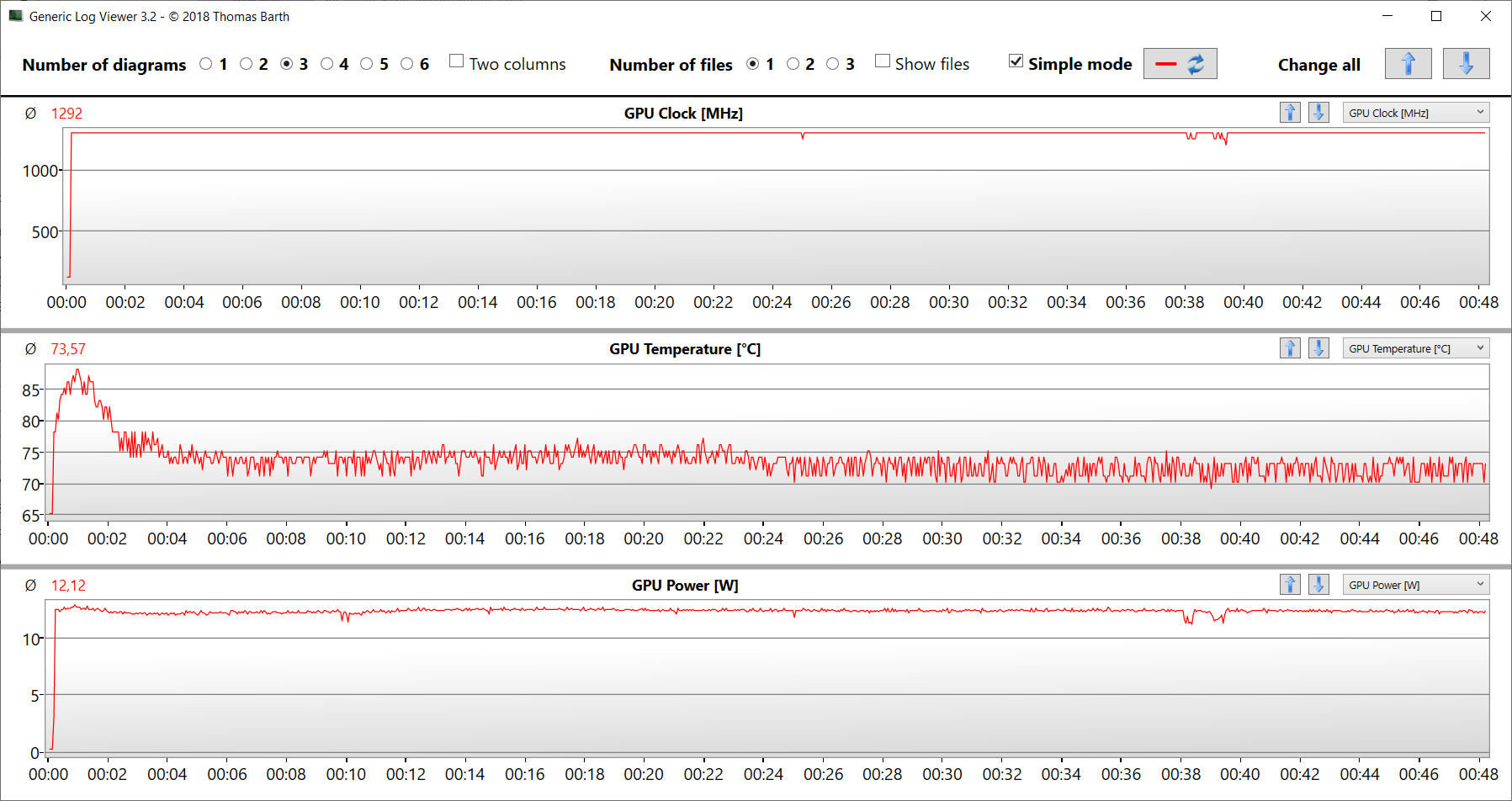This screenshot has height=801, width=1512.
Task: Select 1 diagram radio button
Action: 206,64
